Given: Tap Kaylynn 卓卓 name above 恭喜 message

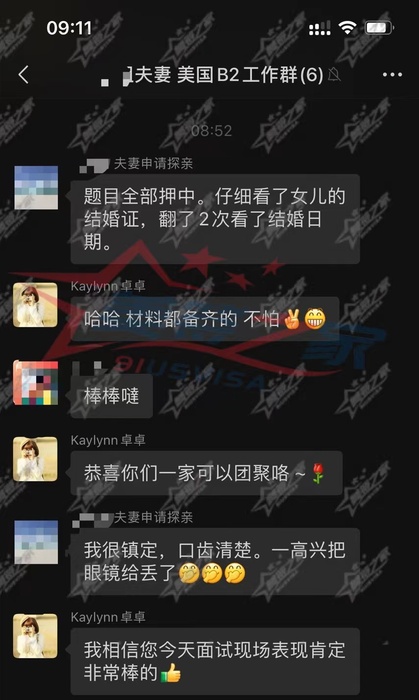Looking at the screenshot, I should [108, 441].
